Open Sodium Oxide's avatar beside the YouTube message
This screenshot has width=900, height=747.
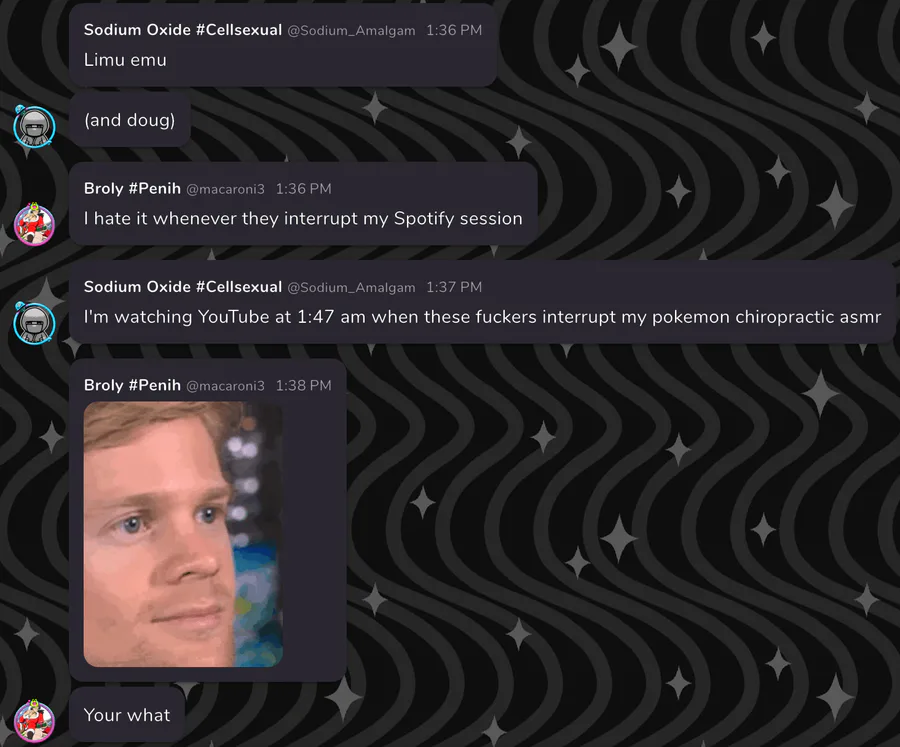point(34,323)
